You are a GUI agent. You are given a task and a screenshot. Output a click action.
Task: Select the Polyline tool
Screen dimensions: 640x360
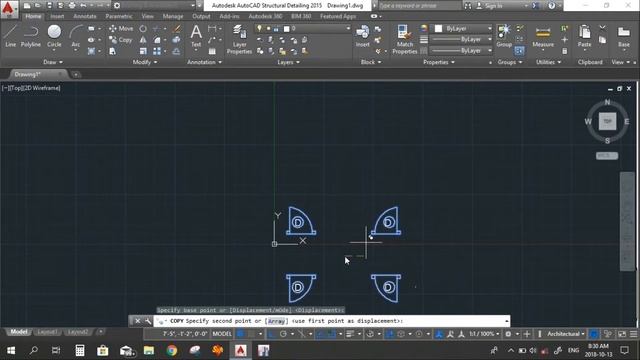(31, 36)
